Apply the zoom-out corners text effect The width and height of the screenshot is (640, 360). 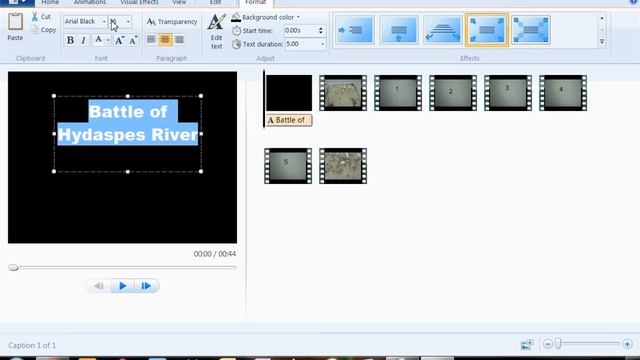click(x=531, y=30)
